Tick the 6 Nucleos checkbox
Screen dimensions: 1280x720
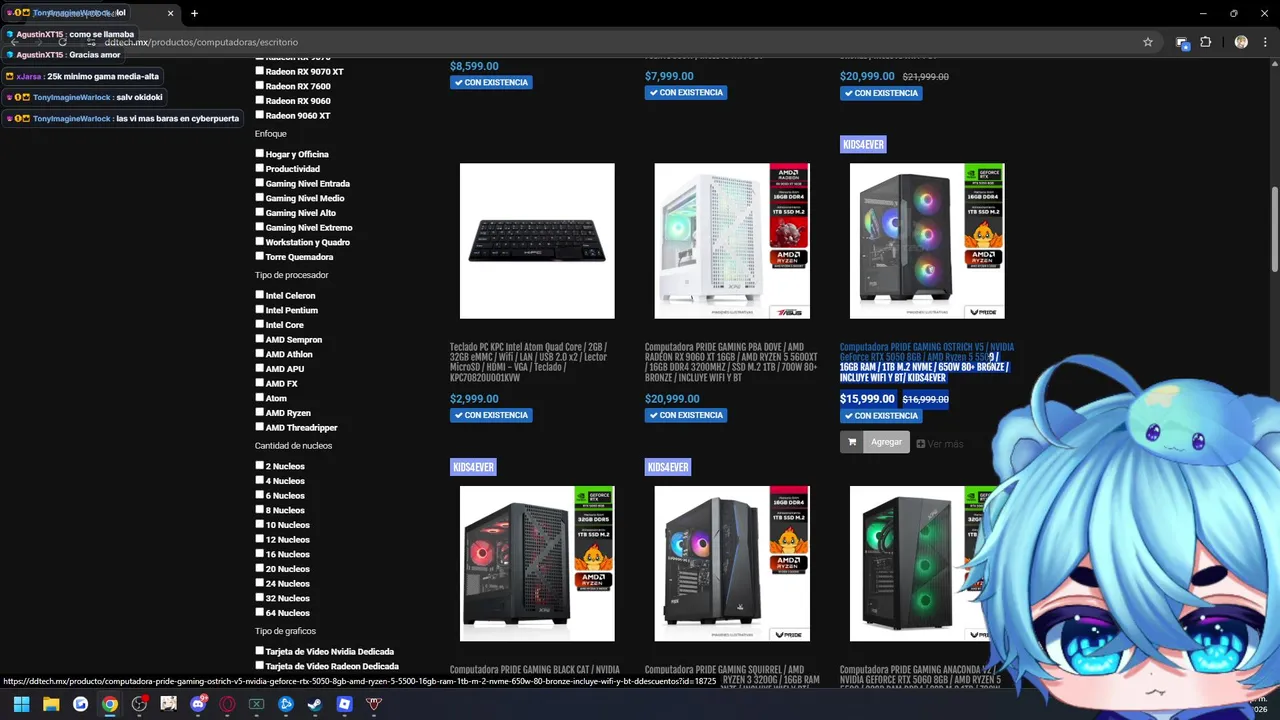coord(260,495)
